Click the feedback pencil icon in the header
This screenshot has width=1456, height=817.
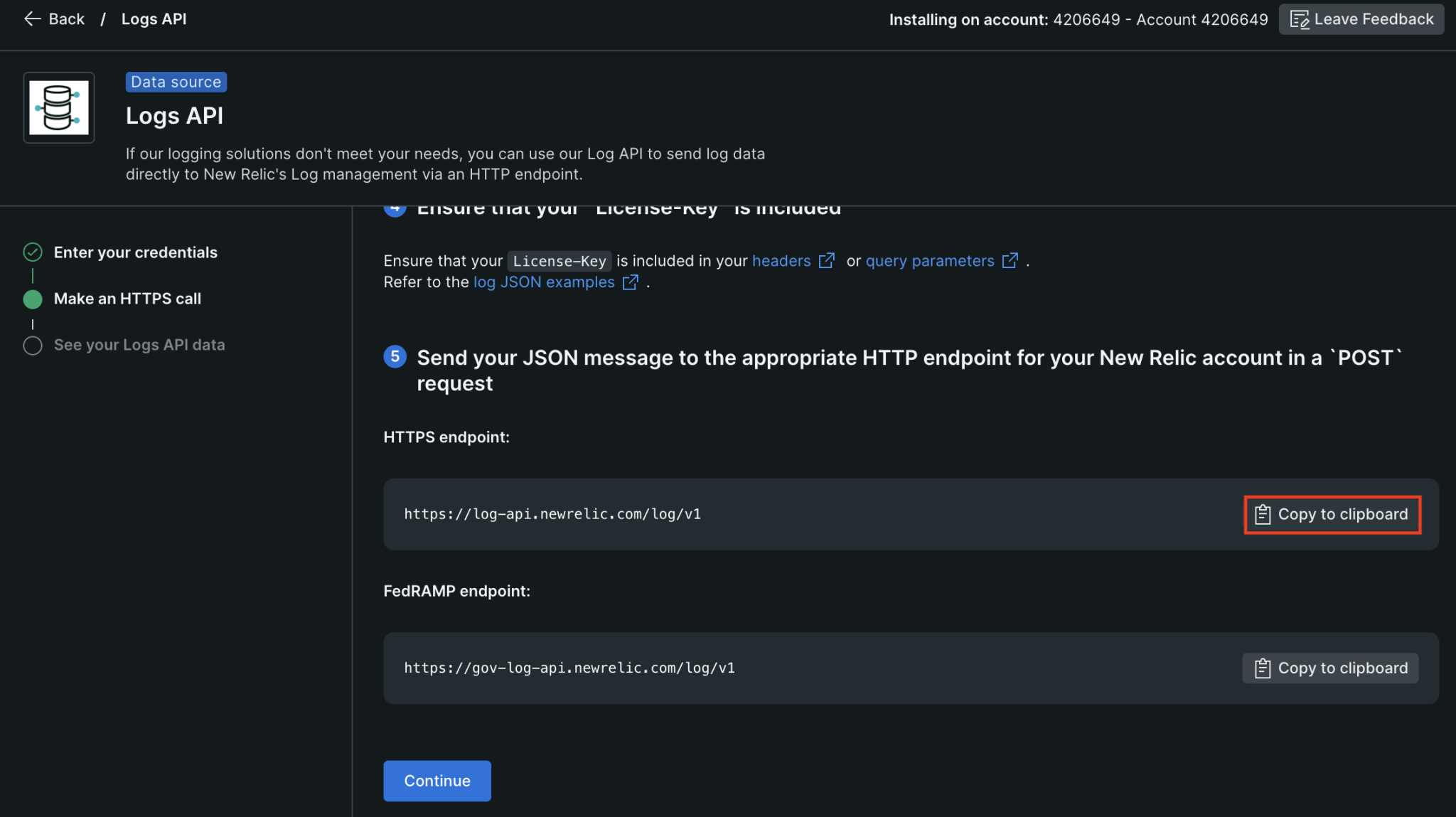[x=1300, y=19]
